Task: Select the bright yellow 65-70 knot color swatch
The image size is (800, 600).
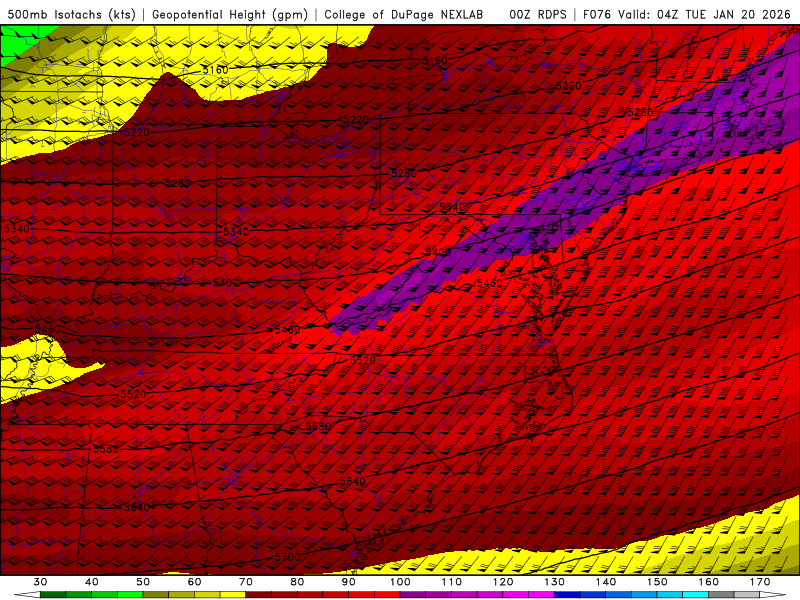Action: [233, 595]
